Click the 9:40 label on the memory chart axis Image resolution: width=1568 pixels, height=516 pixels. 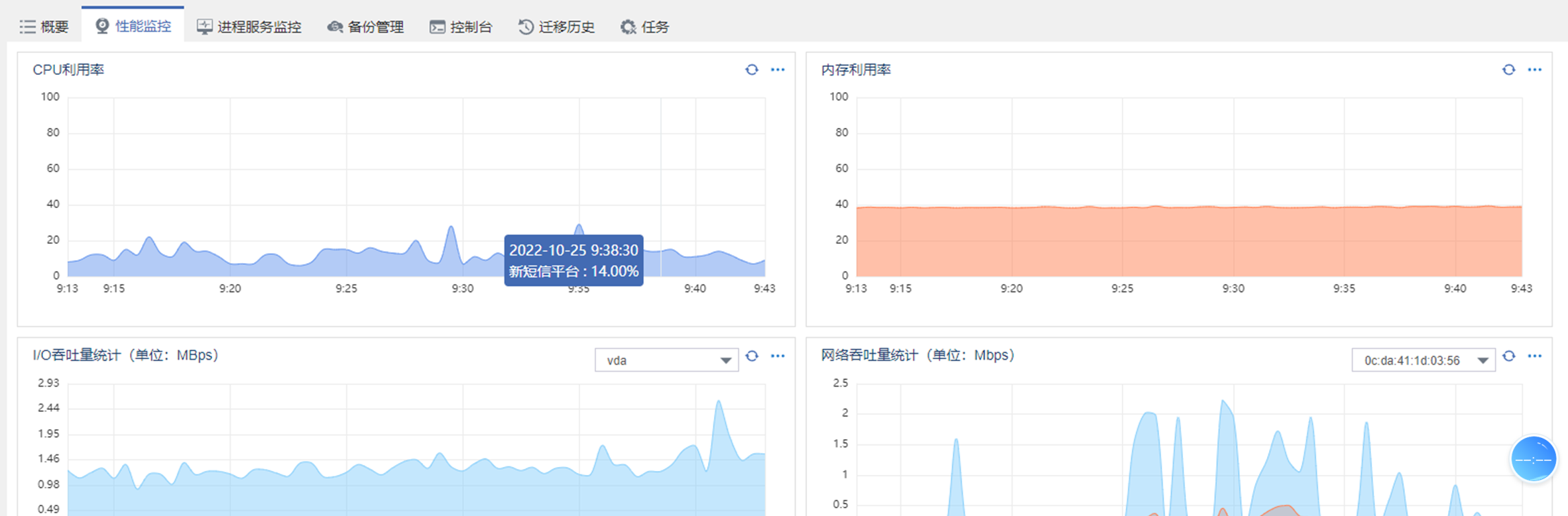tap(1455, 288)
